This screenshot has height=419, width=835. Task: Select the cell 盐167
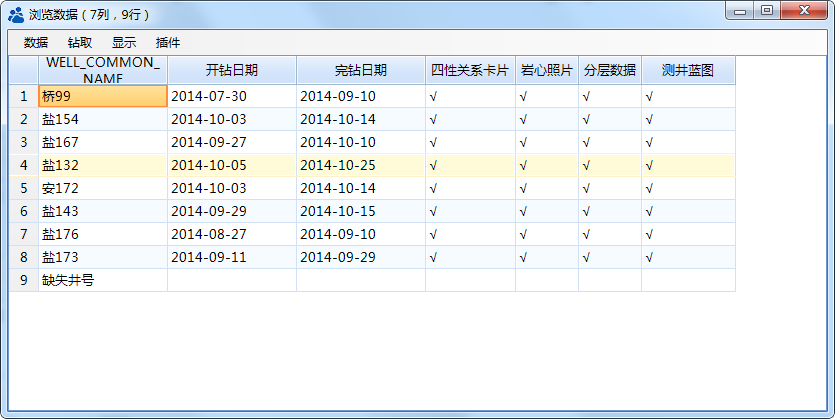pyautogui.click(x=103, y=142)
